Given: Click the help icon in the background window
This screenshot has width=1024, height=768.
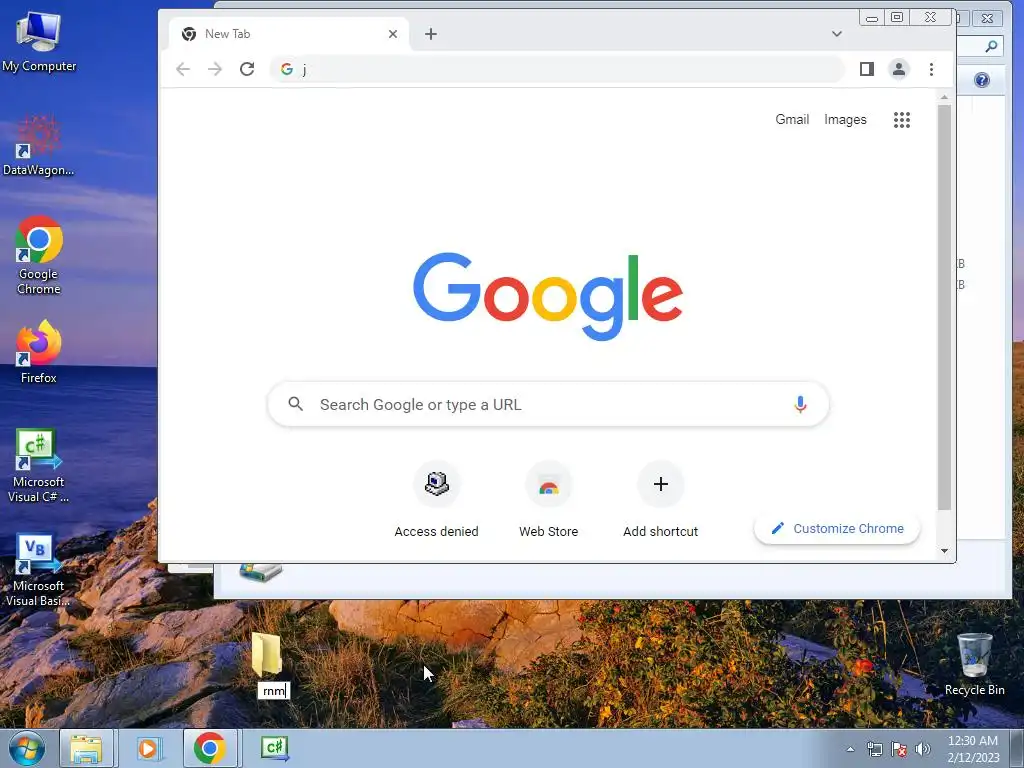Looking at the screenshot, I should (x=982, y=80).
